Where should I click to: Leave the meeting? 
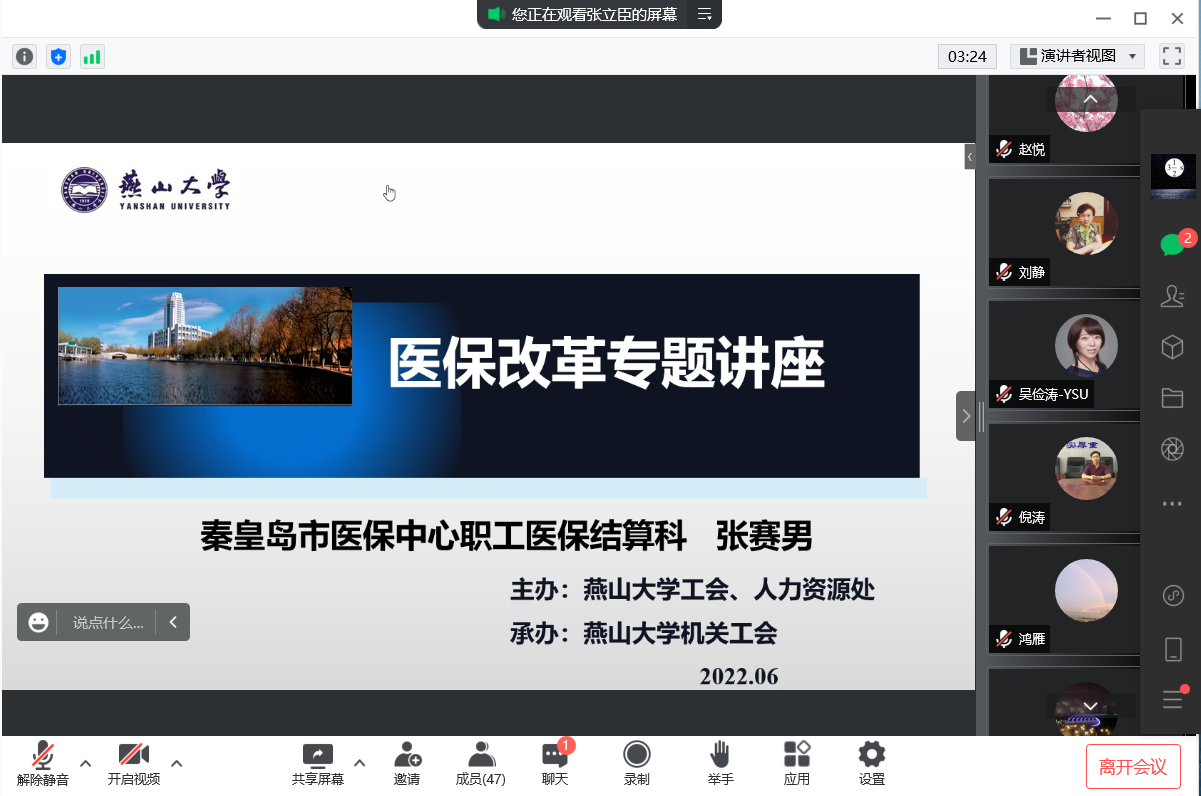point(1133,767)
